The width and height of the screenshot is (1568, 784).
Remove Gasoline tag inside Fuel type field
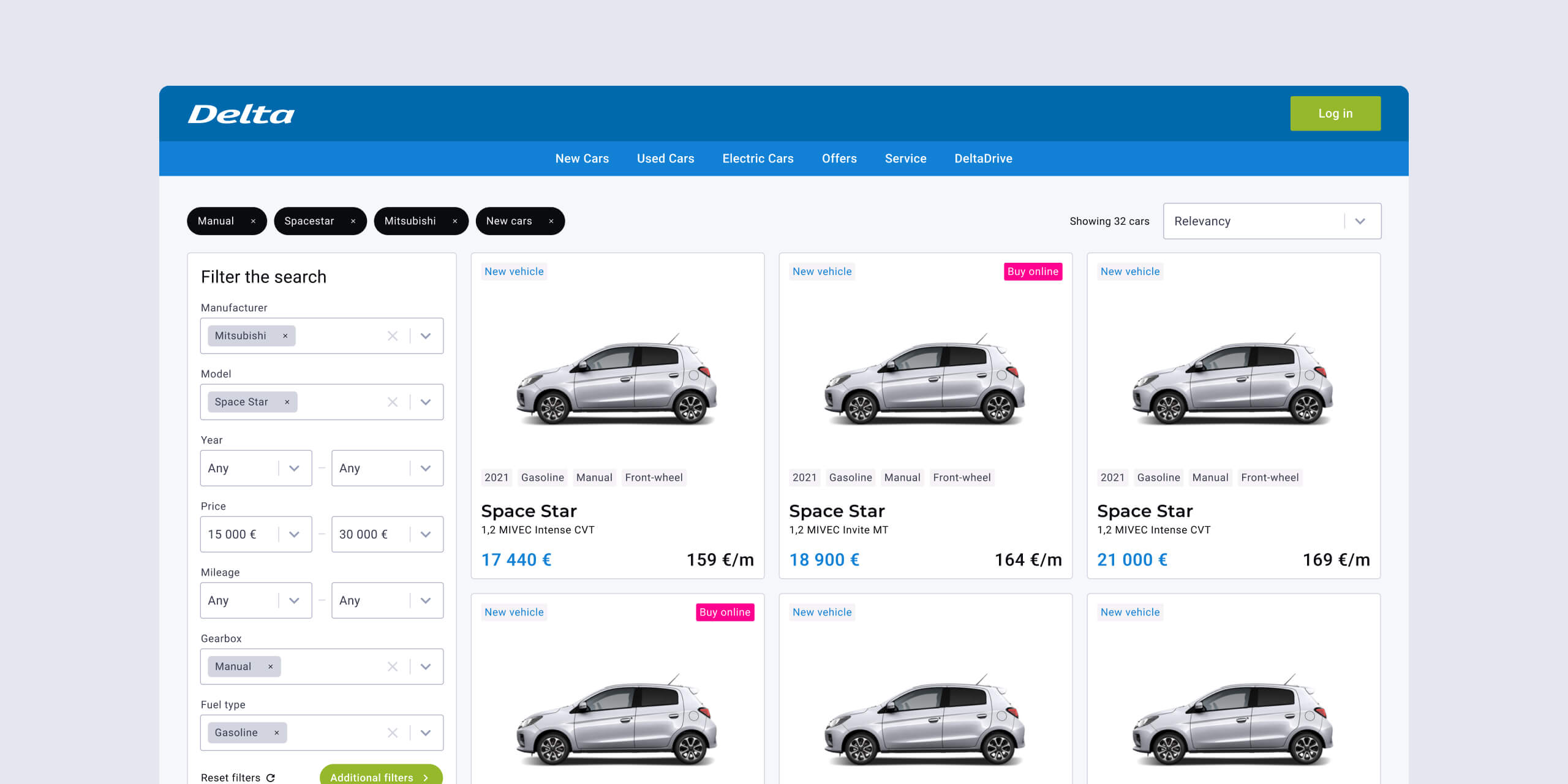(276, 733)
